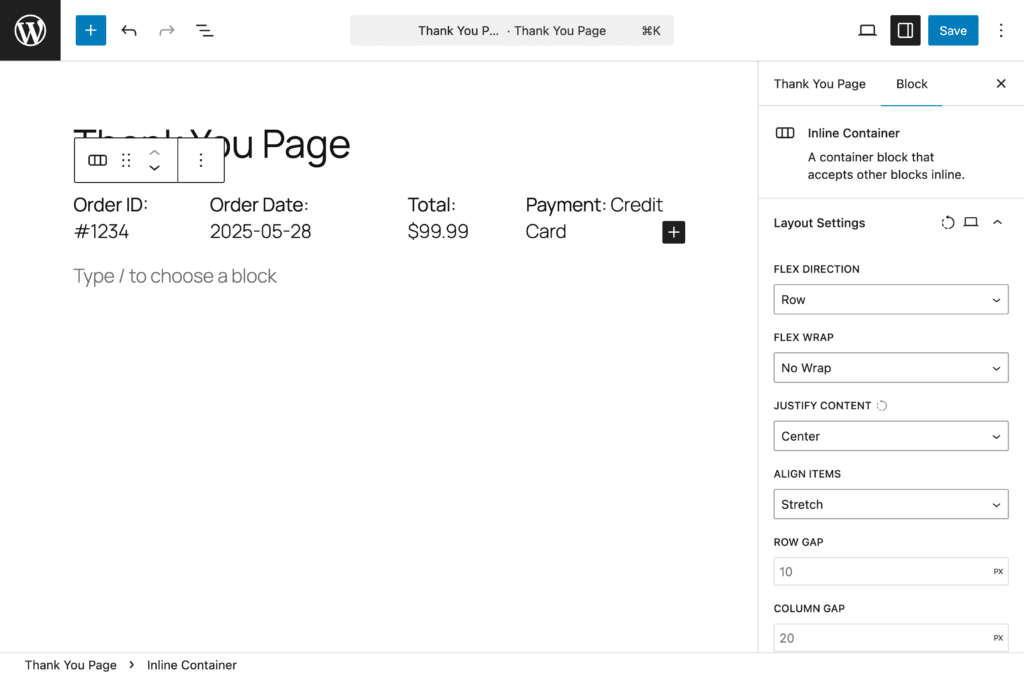Click the WordPress logo icon
Screen dimensions: 1024x676
tap(30, 30)
